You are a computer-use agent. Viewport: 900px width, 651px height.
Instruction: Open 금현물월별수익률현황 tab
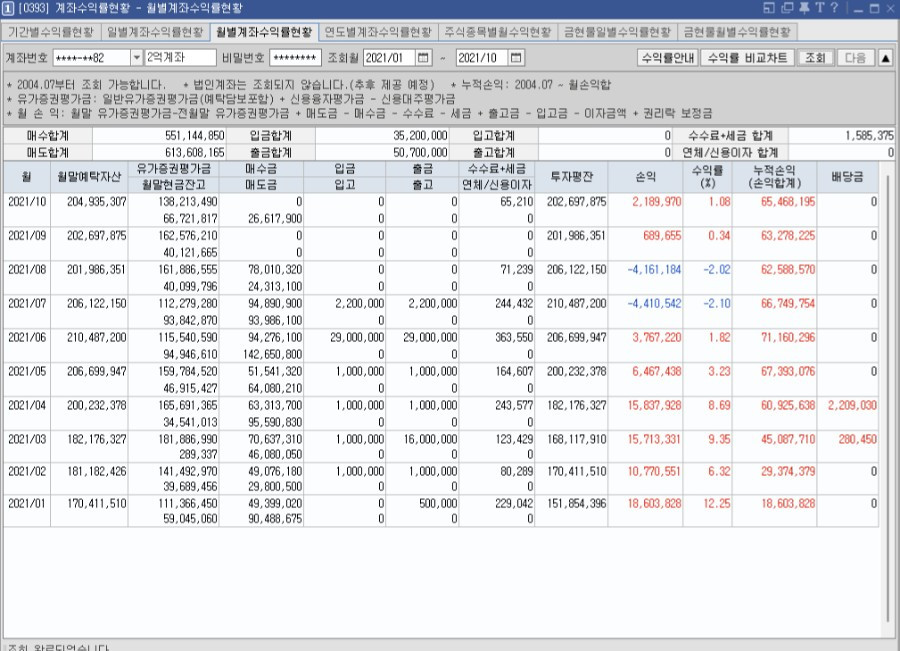737,32
